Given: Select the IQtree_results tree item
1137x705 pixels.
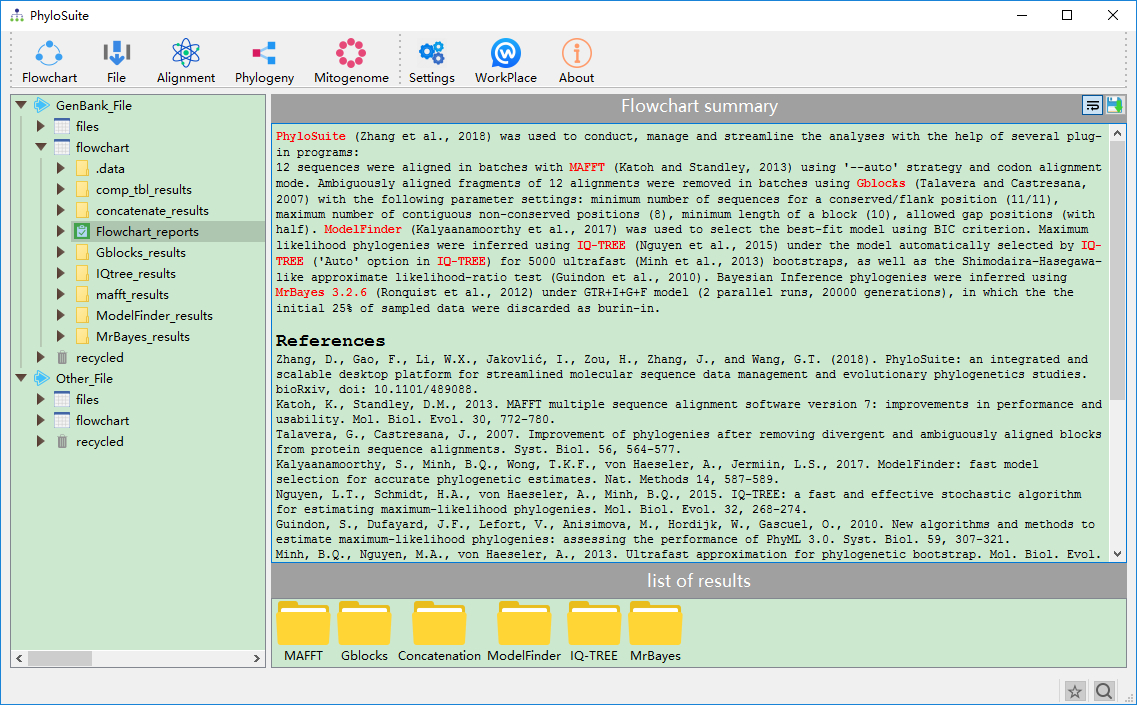Looking at the screenshot, I should [x=136, y=273].
